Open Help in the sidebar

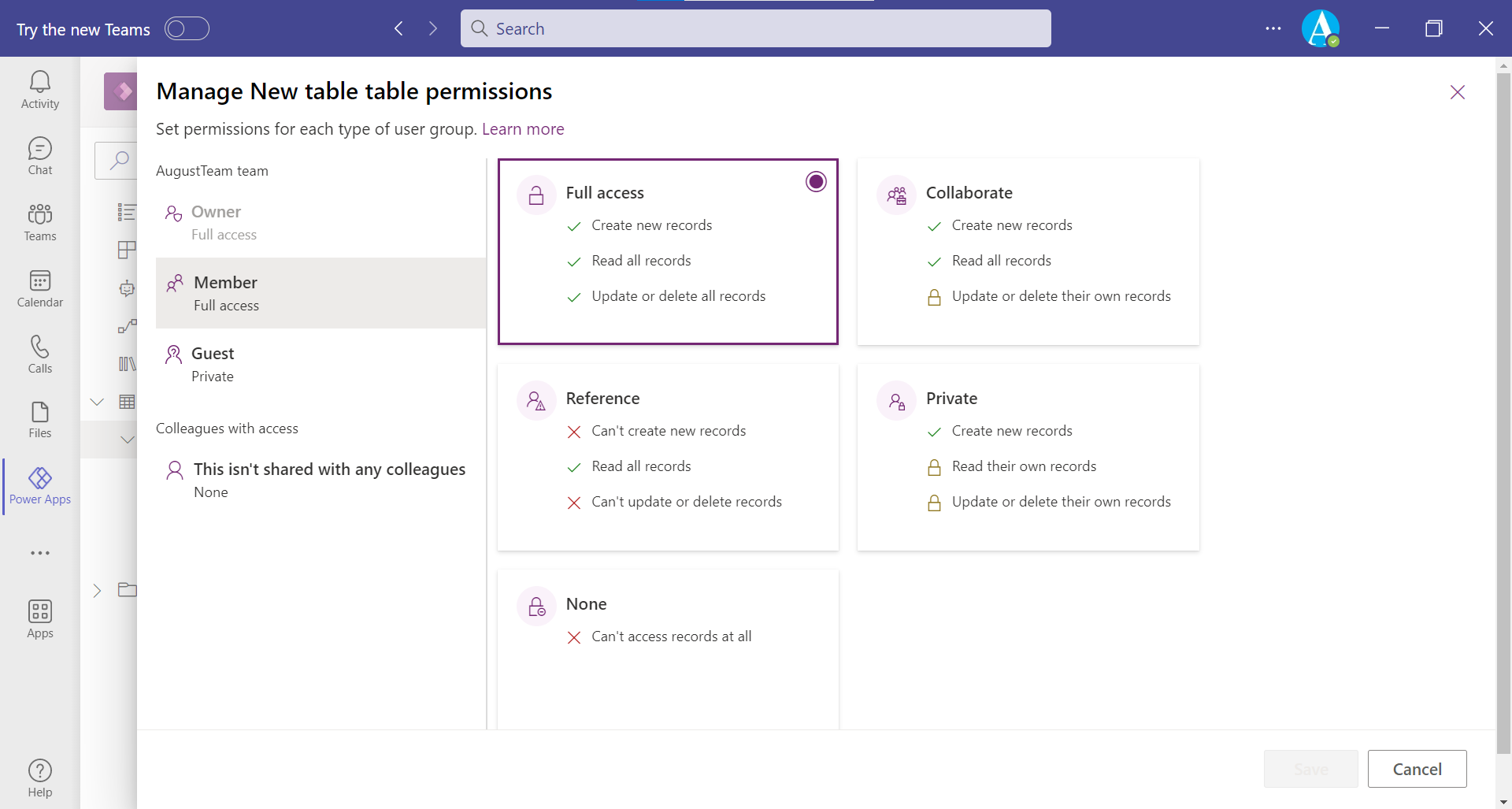[40, 778]
